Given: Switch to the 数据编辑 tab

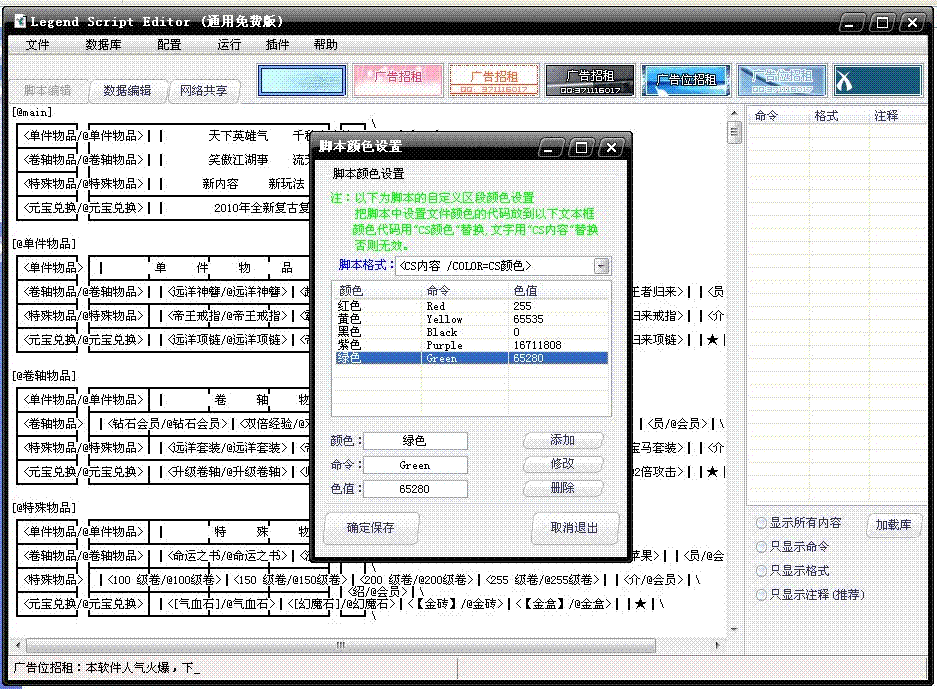Looking at the screenshot, I should (127, 90).
